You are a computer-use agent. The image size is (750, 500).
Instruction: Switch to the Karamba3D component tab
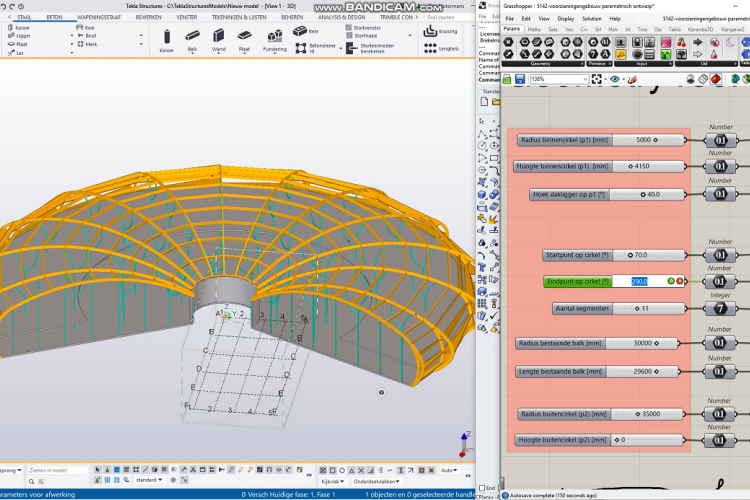click(x=700, y=29)
